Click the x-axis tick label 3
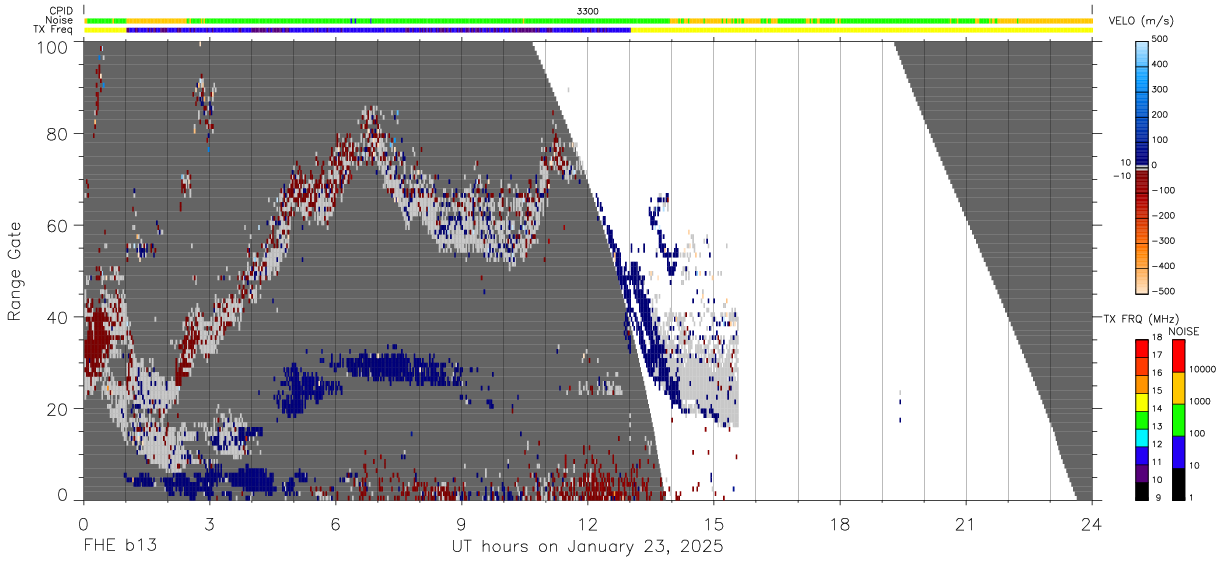 coord(209,524)
